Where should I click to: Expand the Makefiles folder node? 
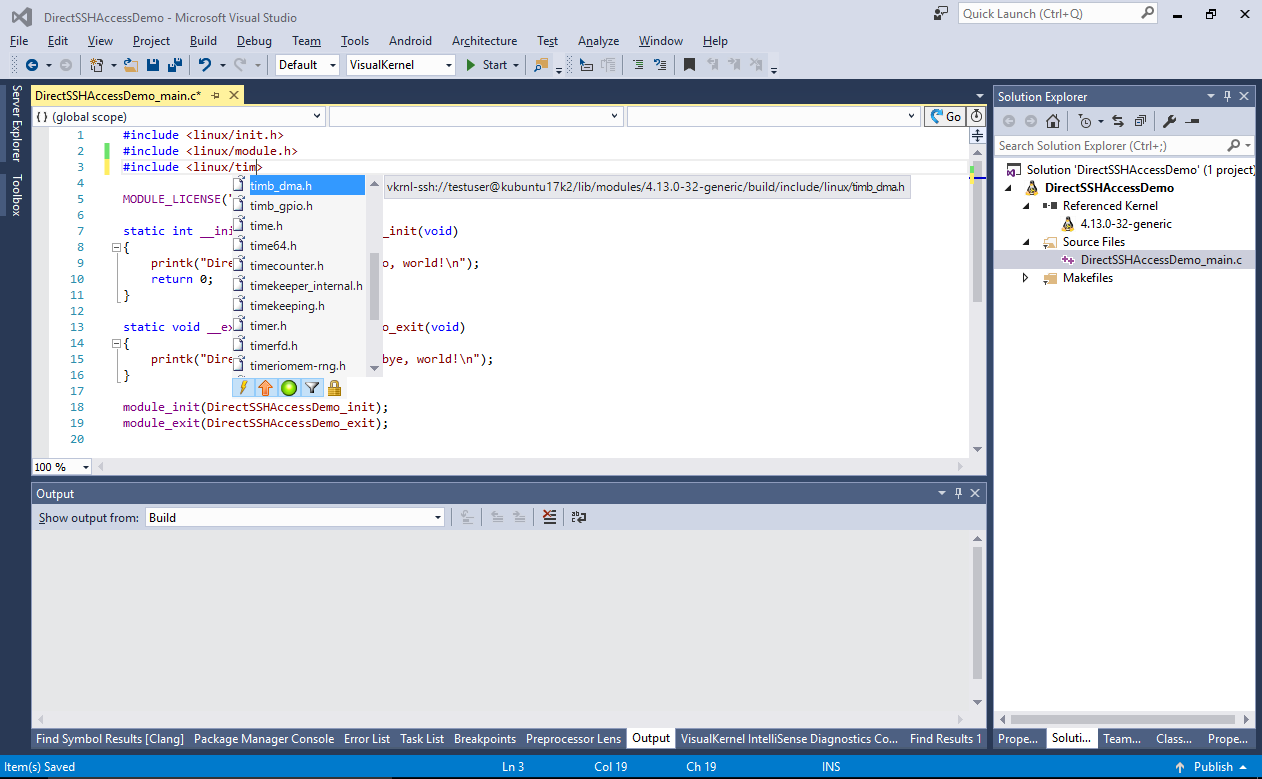[x=1025, y=278]
